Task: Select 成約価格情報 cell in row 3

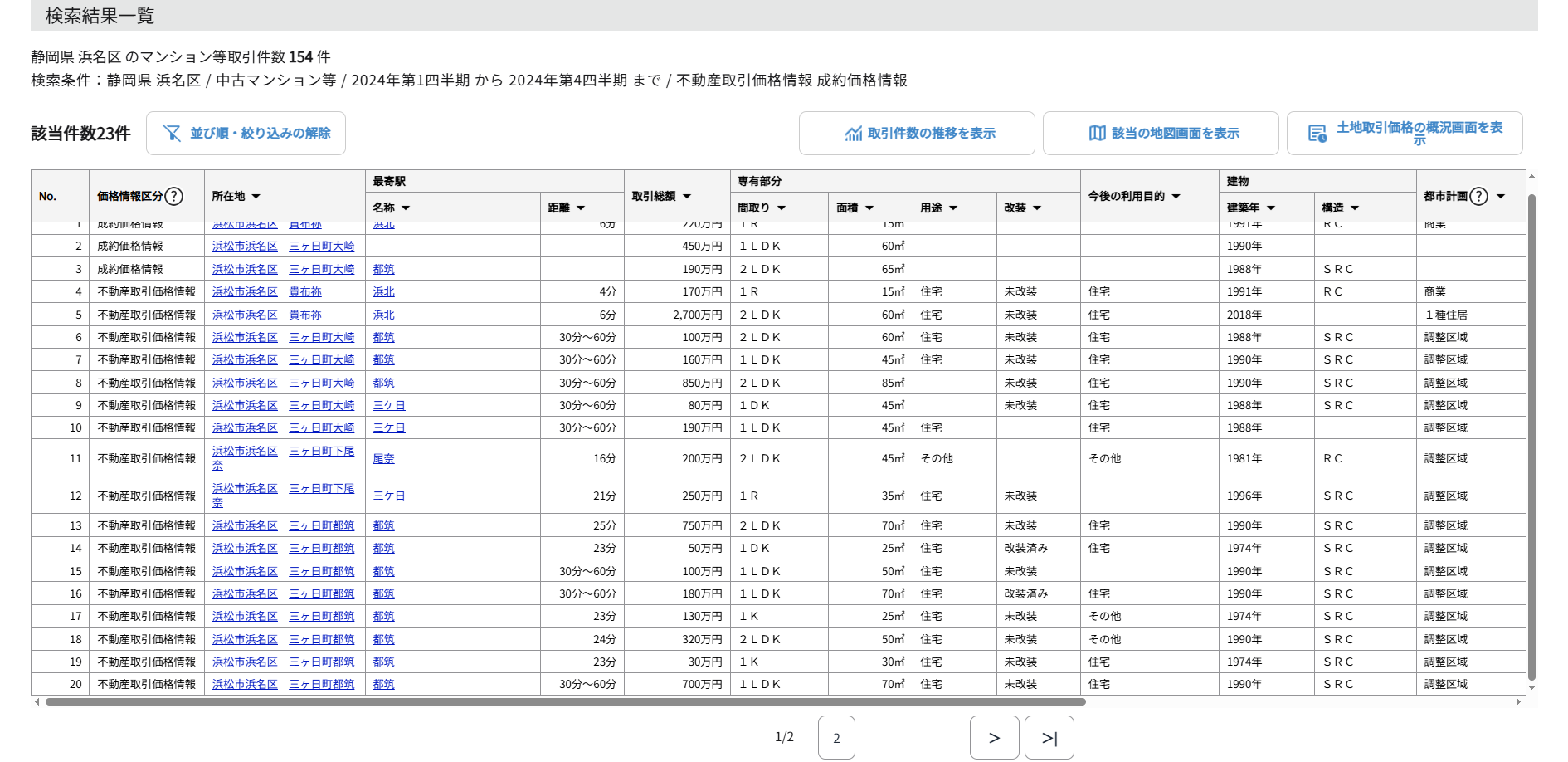Action: tap(147, 270)
